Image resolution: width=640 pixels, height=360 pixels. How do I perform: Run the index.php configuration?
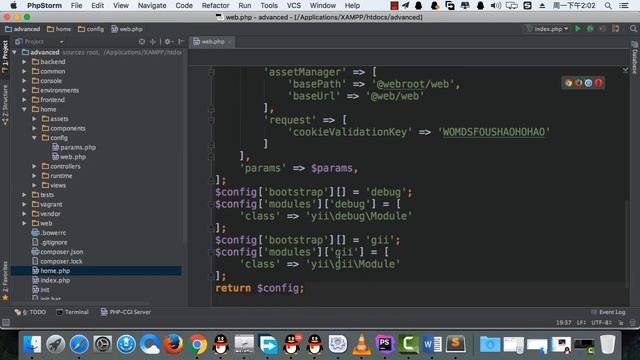pyautogui.click(x=578, y=29)
